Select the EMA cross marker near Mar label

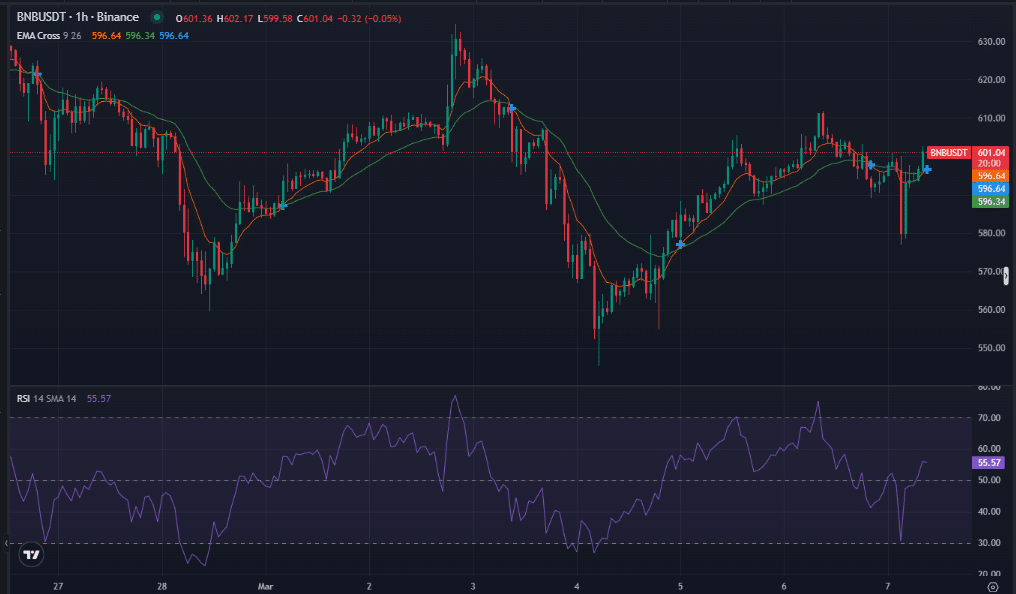tap(283, 205)
